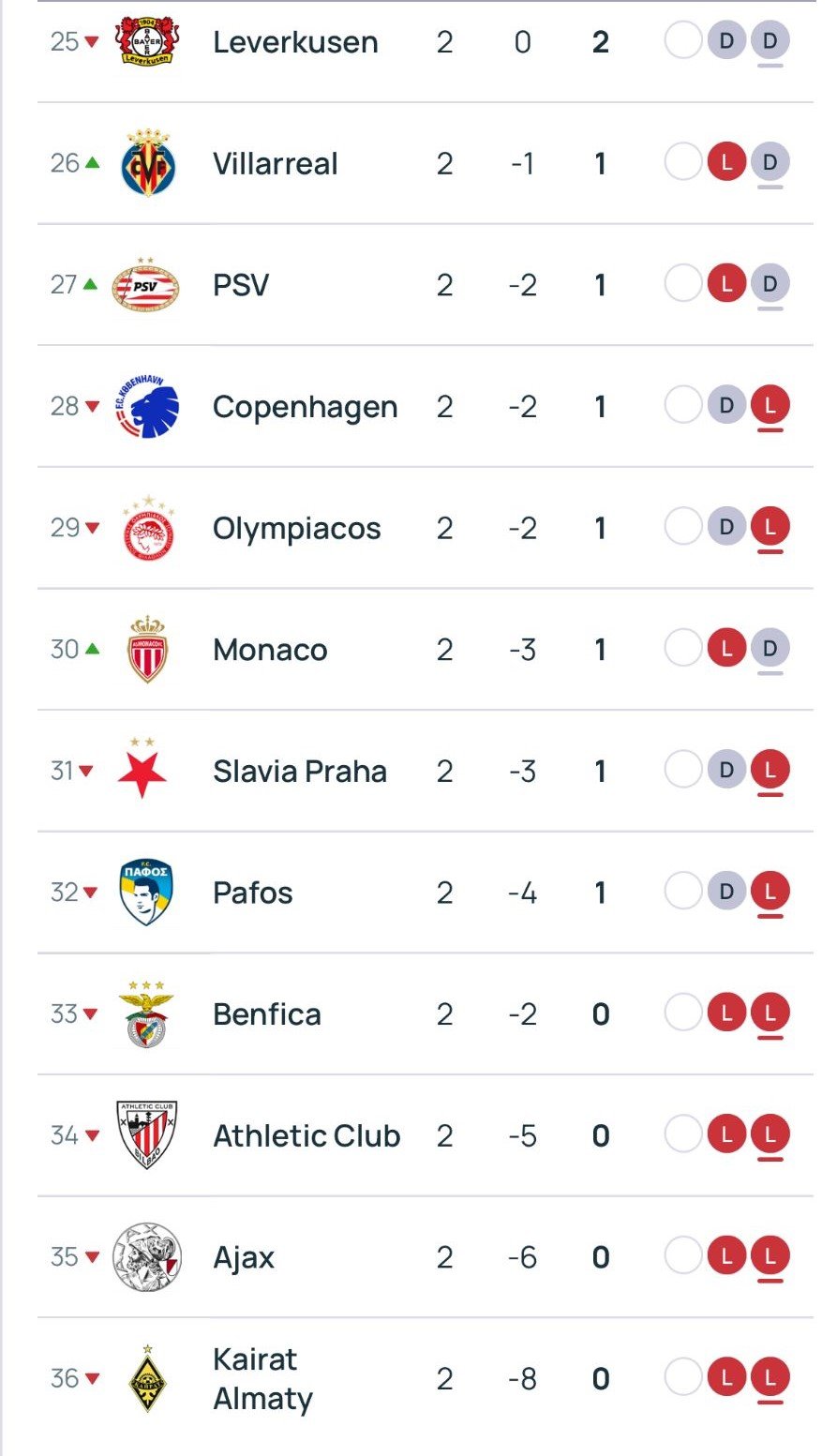Open the Leverkusen team name link
The width and height of the screenshot is (837, 1456).
[295, 42]
